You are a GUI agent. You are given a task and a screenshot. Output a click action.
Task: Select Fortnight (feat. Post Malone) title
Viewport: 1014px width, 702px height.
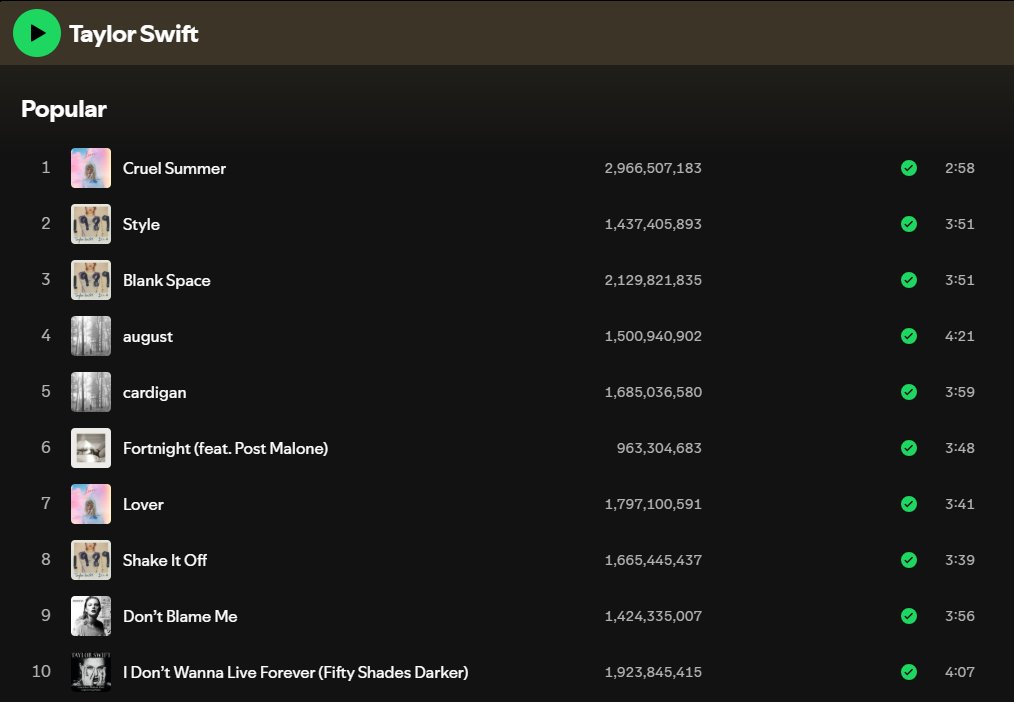(225, 448)
